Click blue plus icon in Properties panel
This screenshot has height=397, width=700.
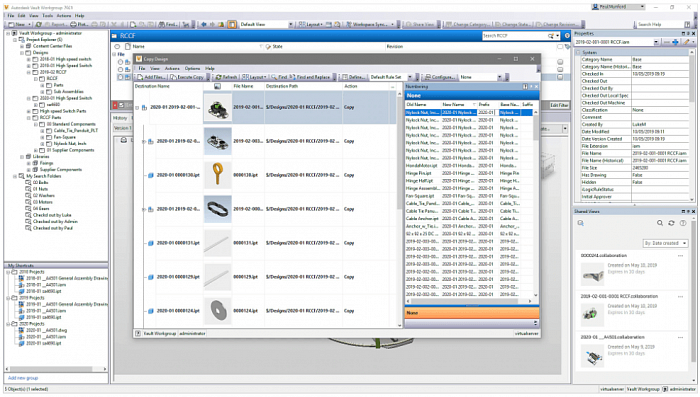pos(675,42)
